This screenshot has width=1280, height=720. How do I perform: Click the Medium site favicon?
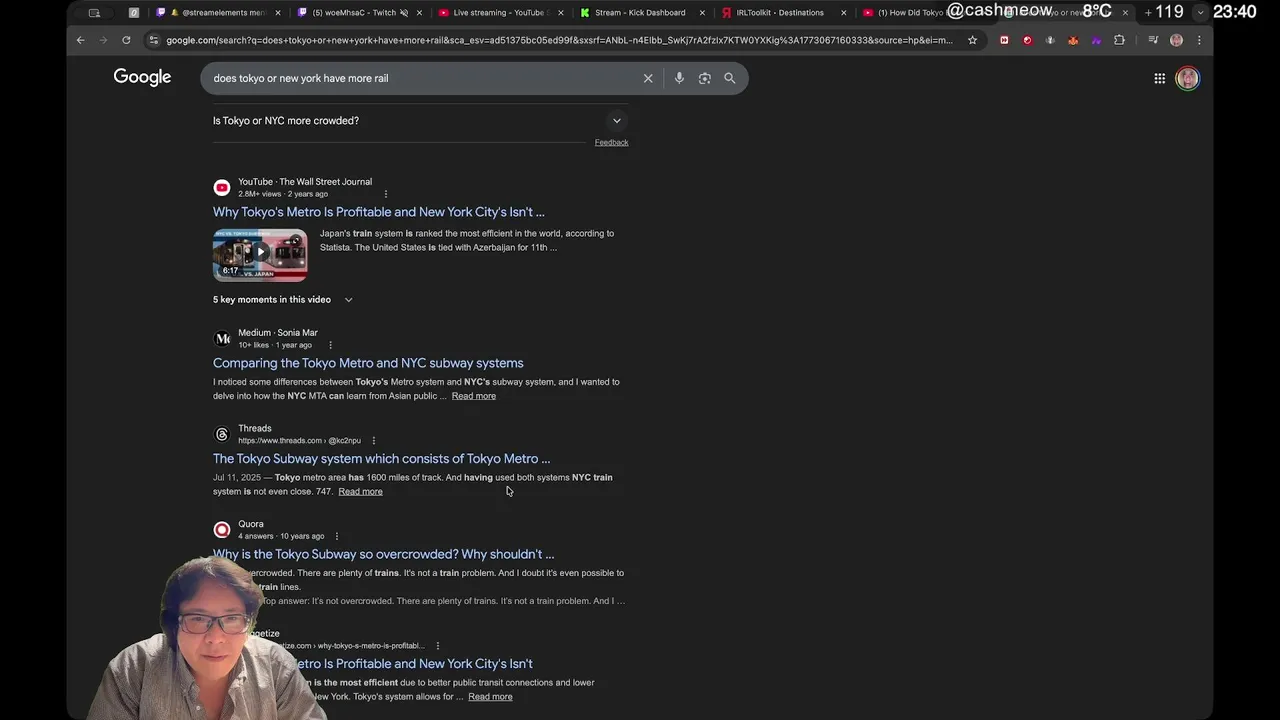coord(222,339)
